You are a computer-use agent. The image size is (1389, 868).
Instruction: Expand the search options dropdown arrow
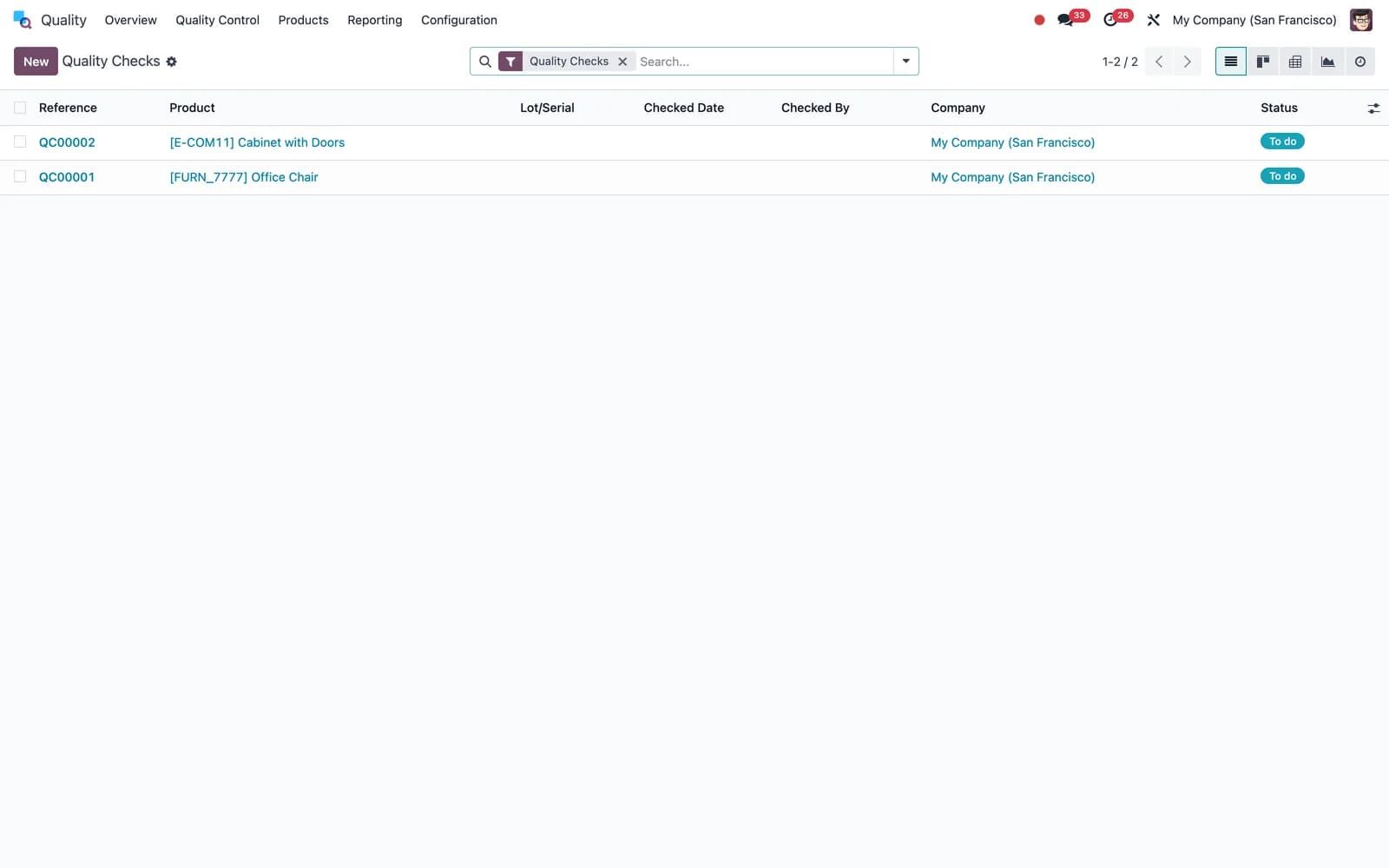[x=905, y=62]
